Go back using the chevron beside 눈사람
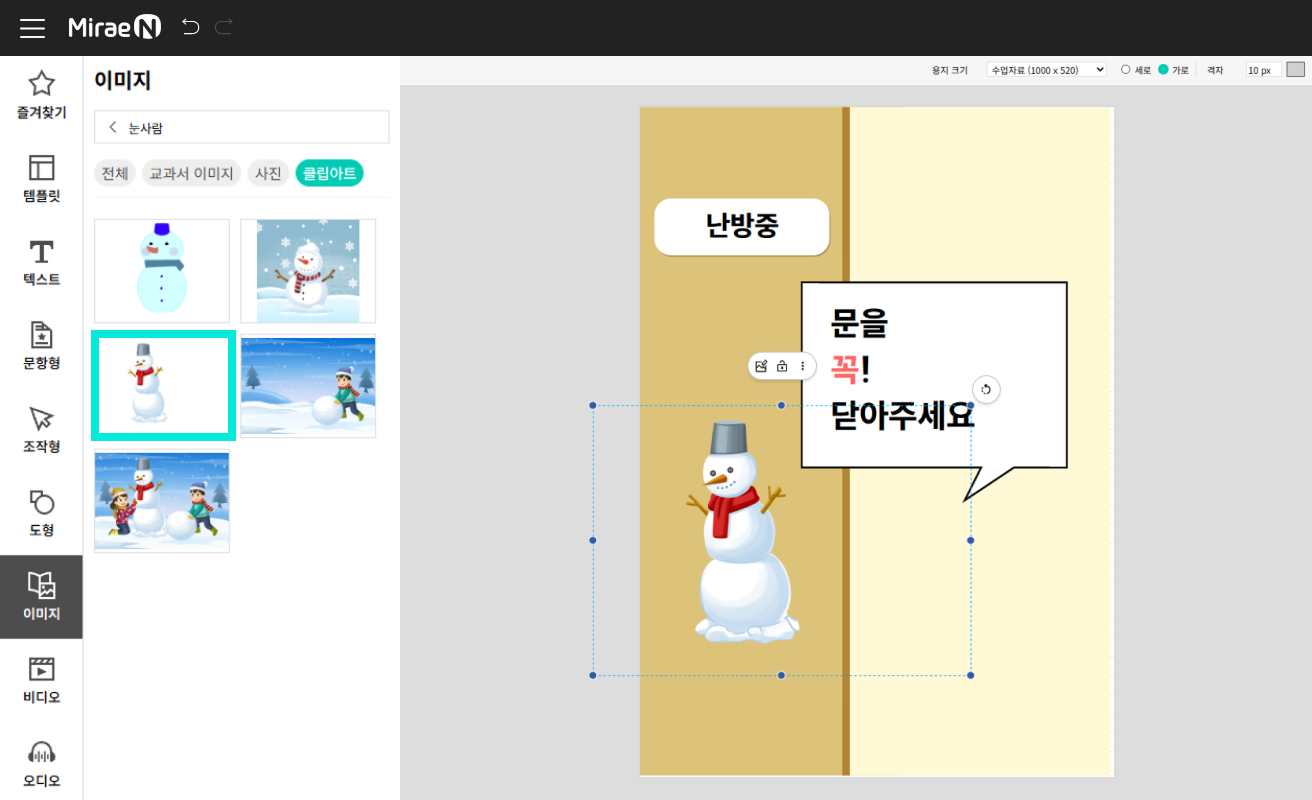This screenshot has height=800, width=1312. coord(113,127)
